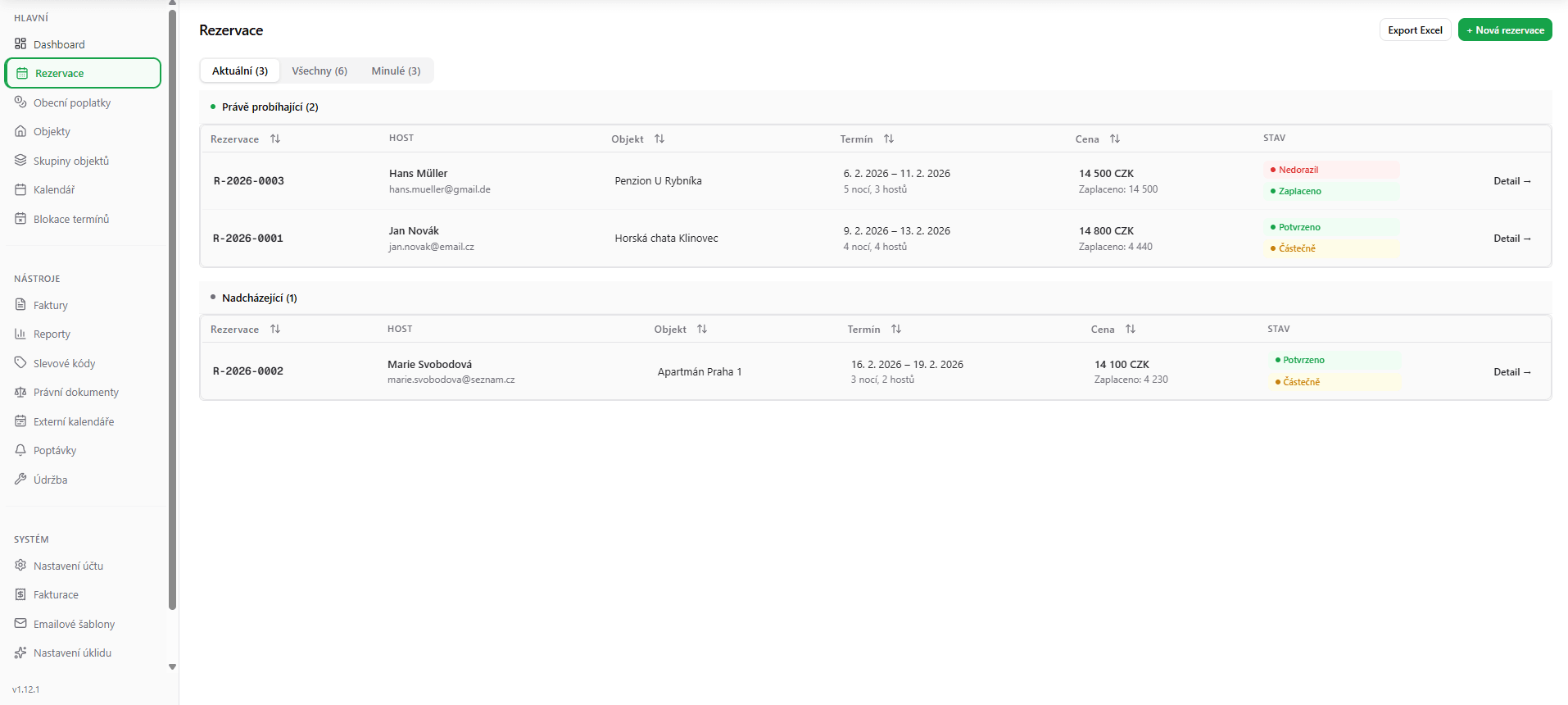Sort upcoming reservations by Objekt arrows
This screenshot has width=1568, height=705.
(702, 330)
